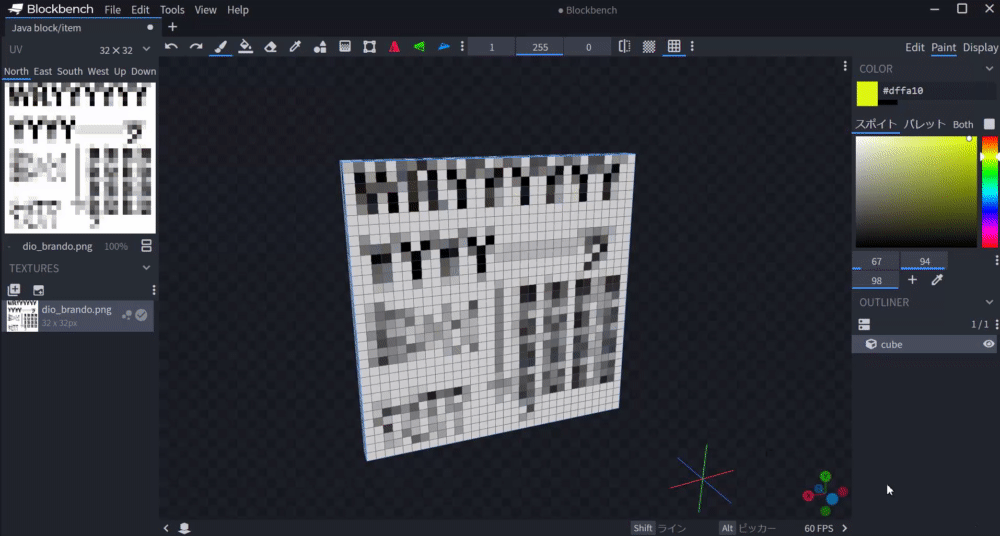Switch to the パレット color tab
The image size is (1000, 536).
(925, 124)
